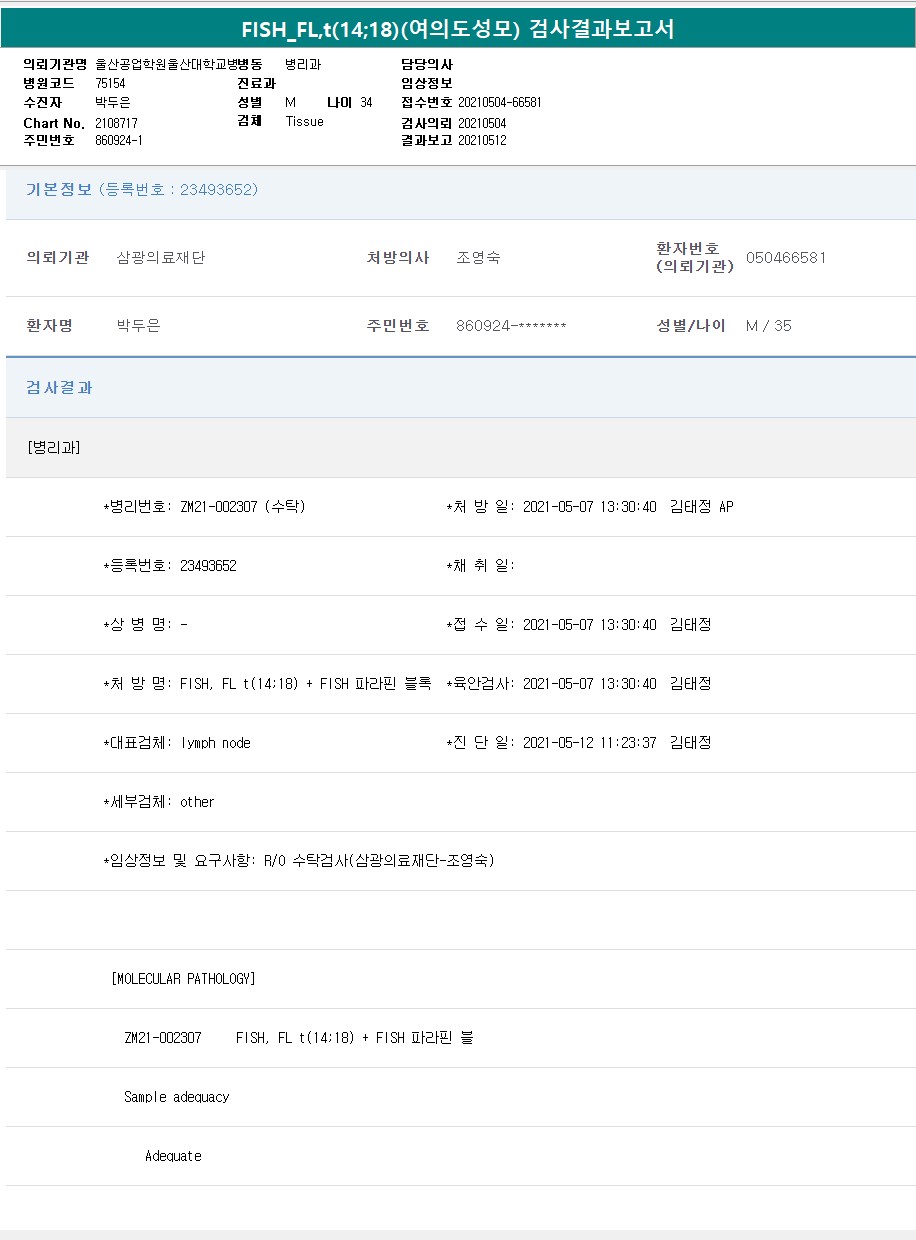
Task: Click the empty *채 취 일 field label
Action: (x=481, y=566)
